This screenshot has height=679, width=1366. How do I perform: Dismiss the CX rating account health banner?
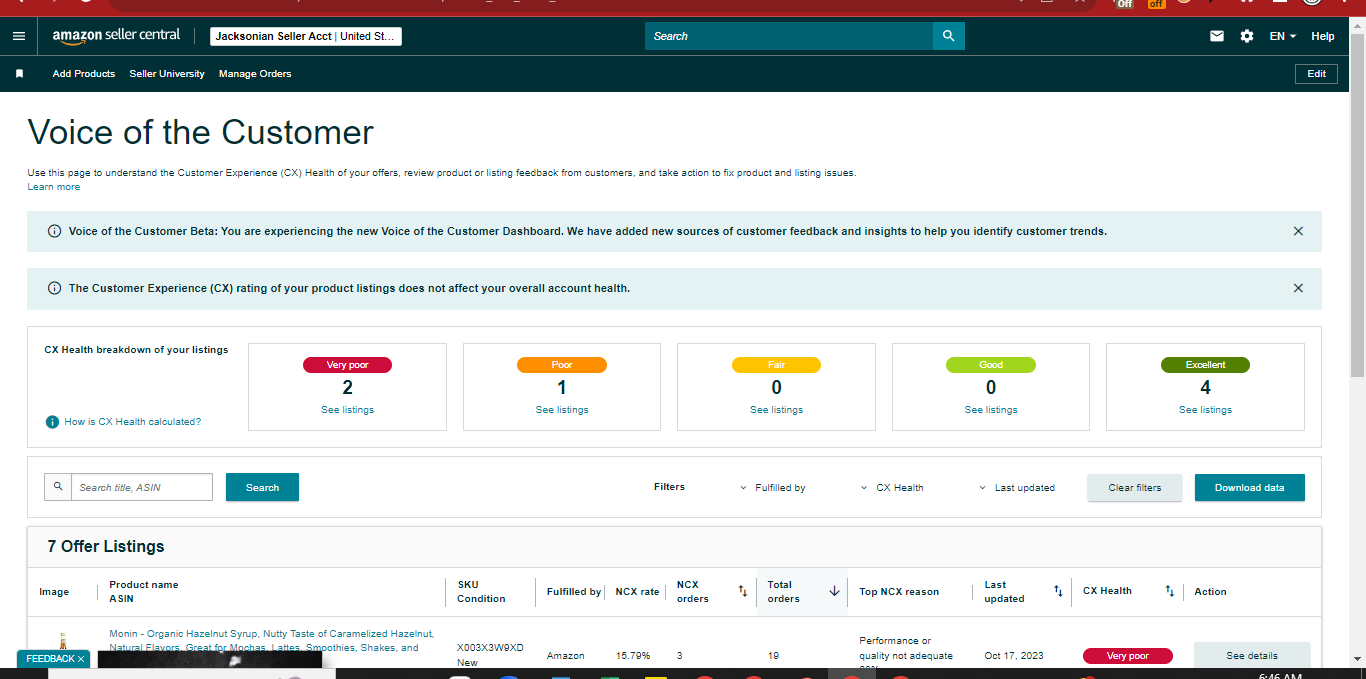click(1298, 288)
